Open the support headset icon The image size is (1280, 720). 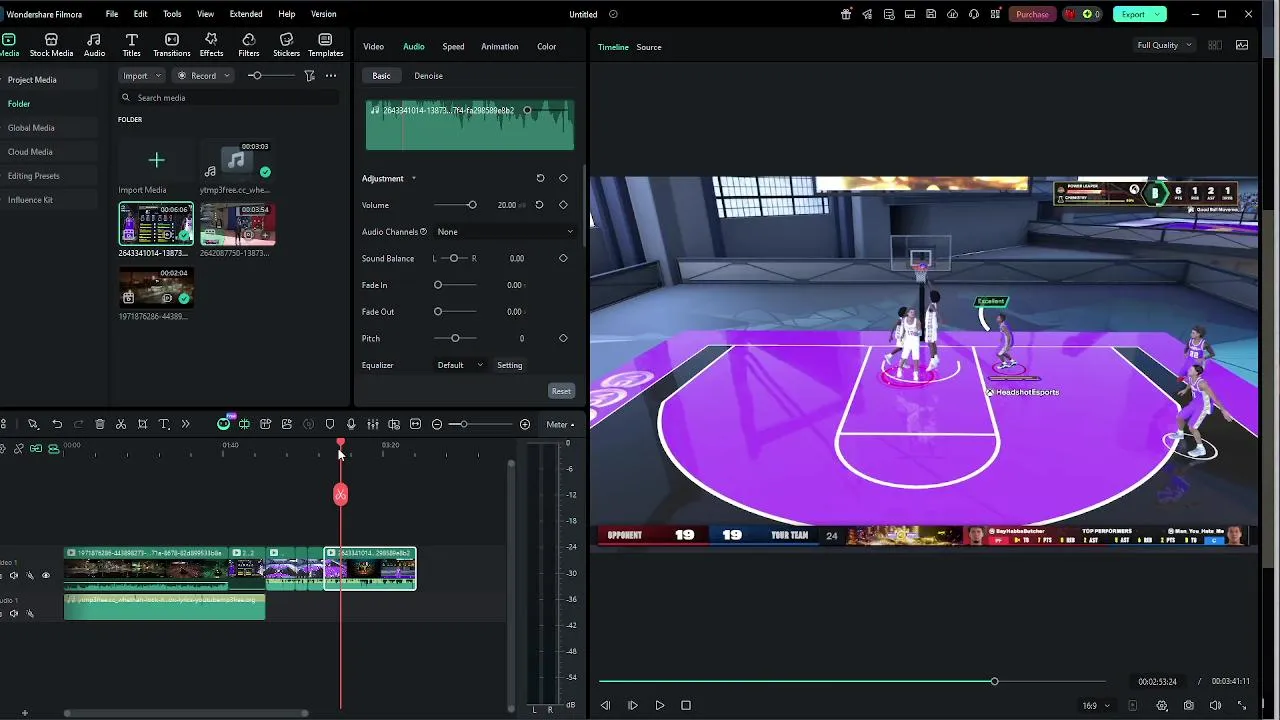pyautogui.click(x=974, y=14)
